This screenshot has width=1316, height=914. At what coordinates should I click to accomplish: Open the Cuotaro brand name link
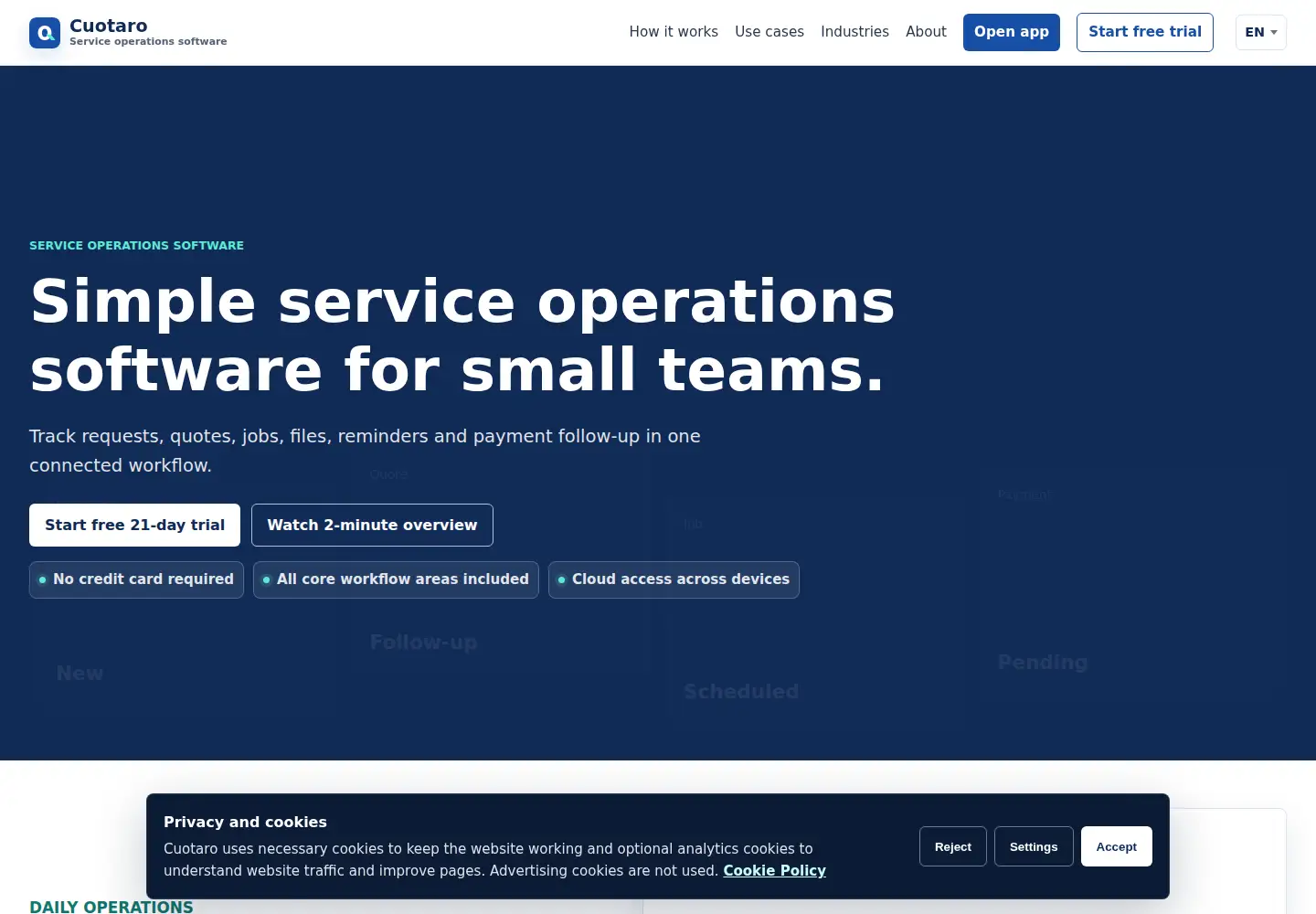click(x=108, y=26)
